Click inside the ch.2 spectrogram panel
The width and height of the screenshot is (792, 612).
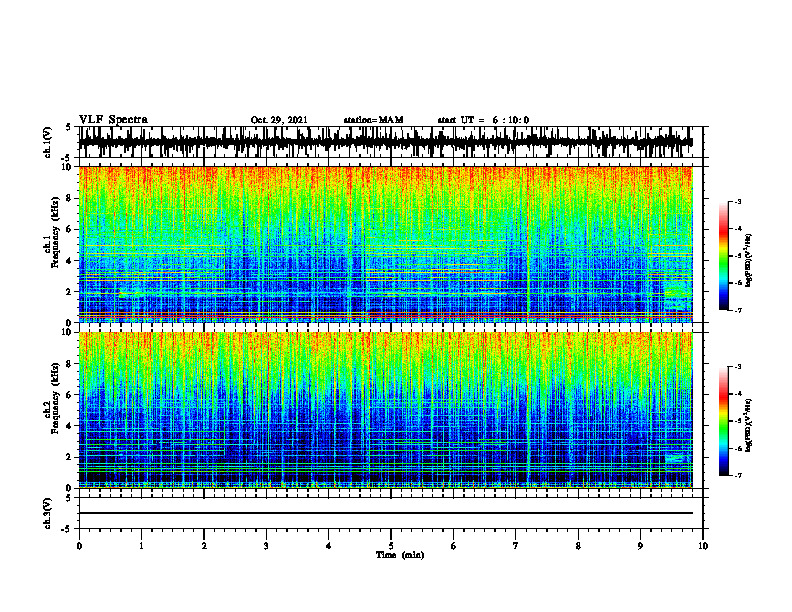(x=385, y=410)
